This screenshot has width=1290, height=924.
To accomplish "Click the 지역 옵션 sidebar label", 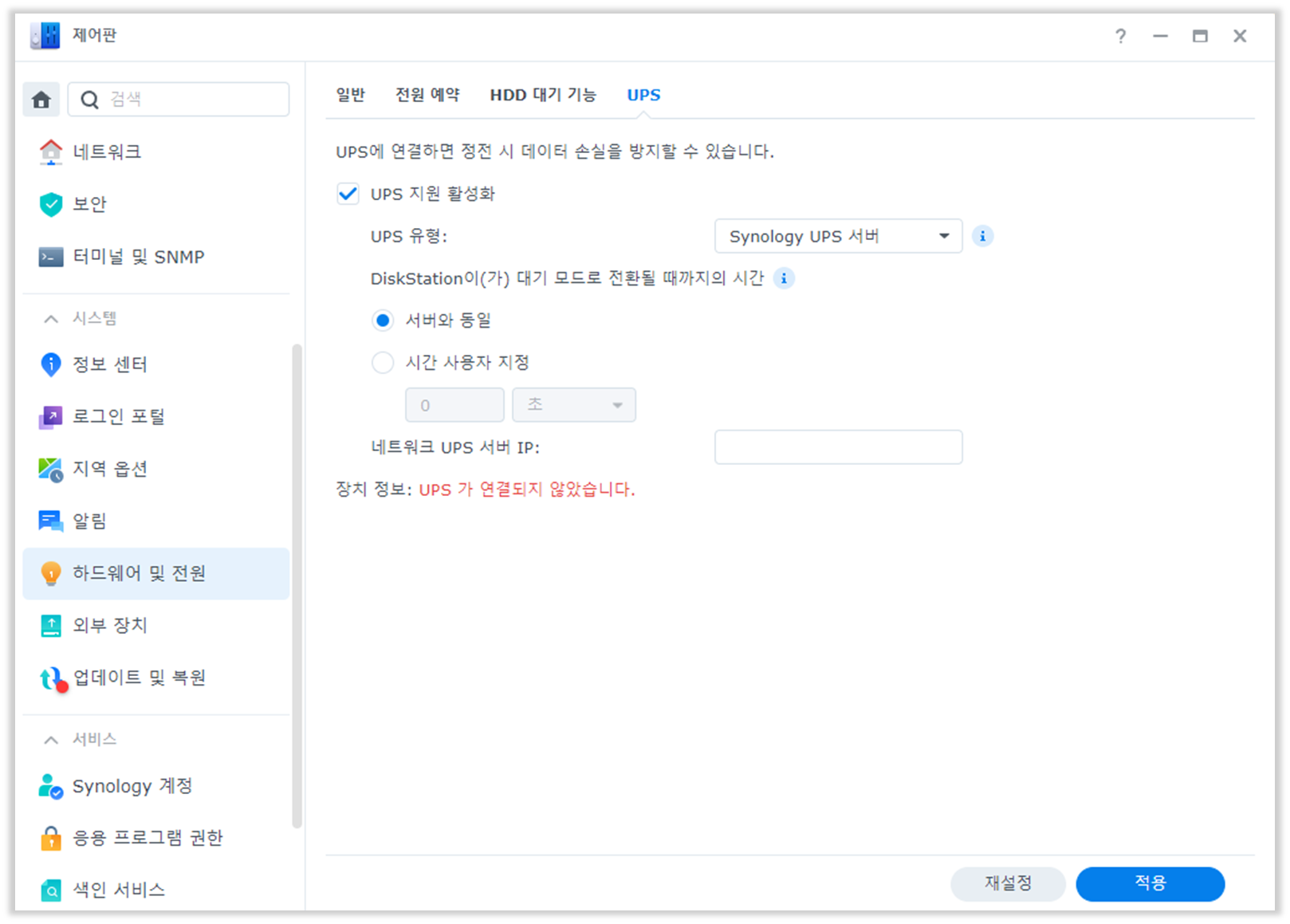I will (x=110, y=470).
